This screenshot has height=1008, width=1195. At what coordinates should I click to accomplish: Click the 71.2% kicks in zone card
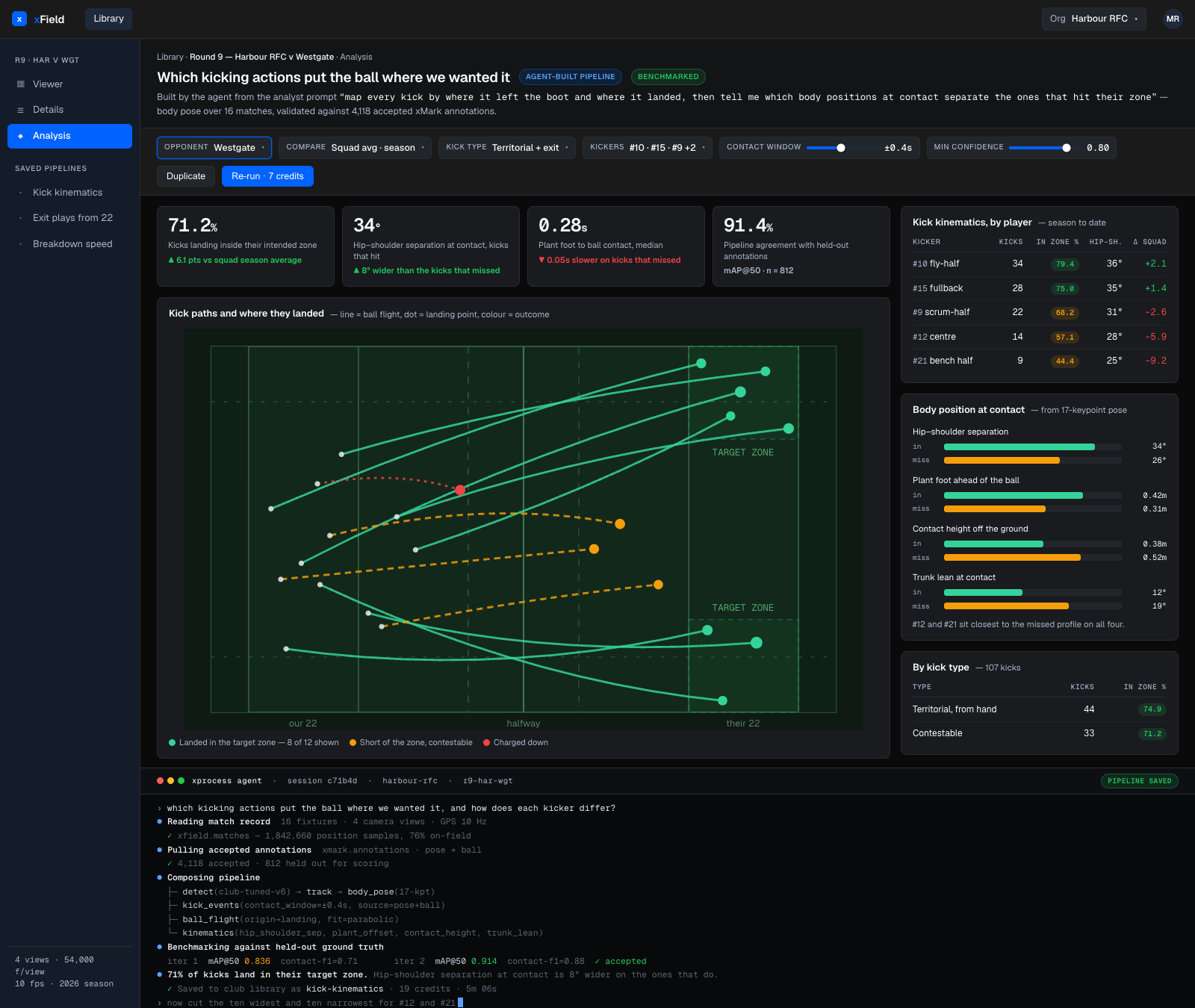(246, 246)
